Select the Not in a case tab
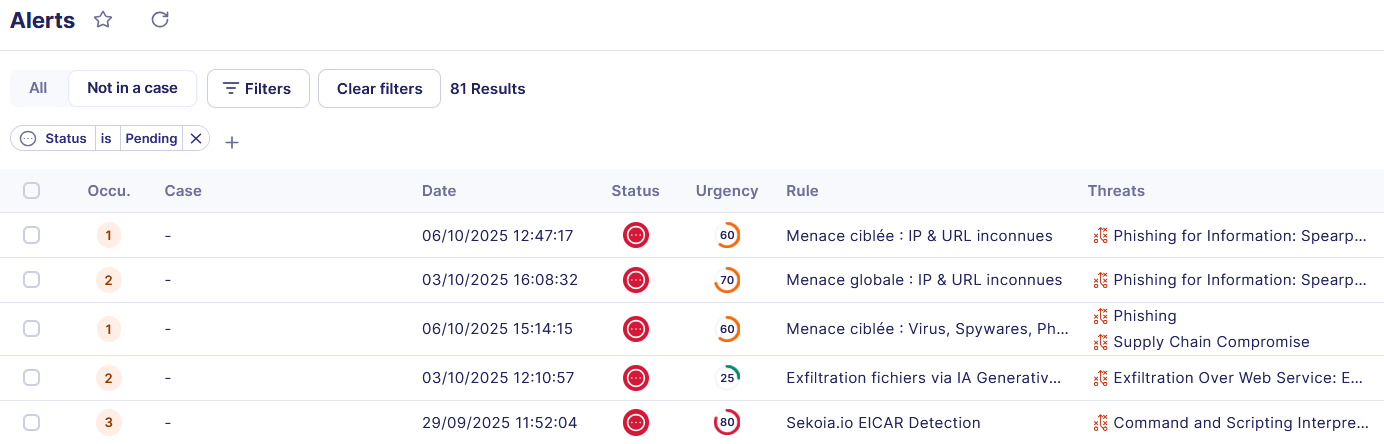 (x=132, y=88)
